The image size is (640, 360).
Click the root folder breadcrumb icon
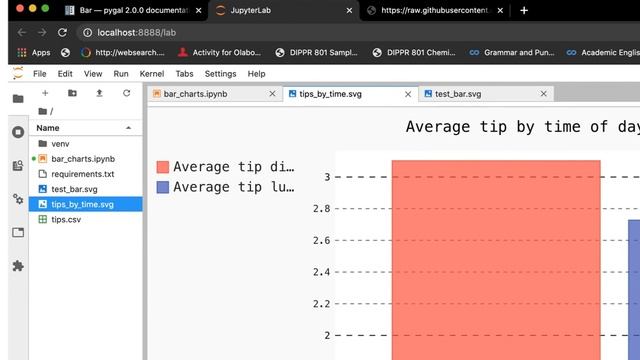[x=42, y=111]
